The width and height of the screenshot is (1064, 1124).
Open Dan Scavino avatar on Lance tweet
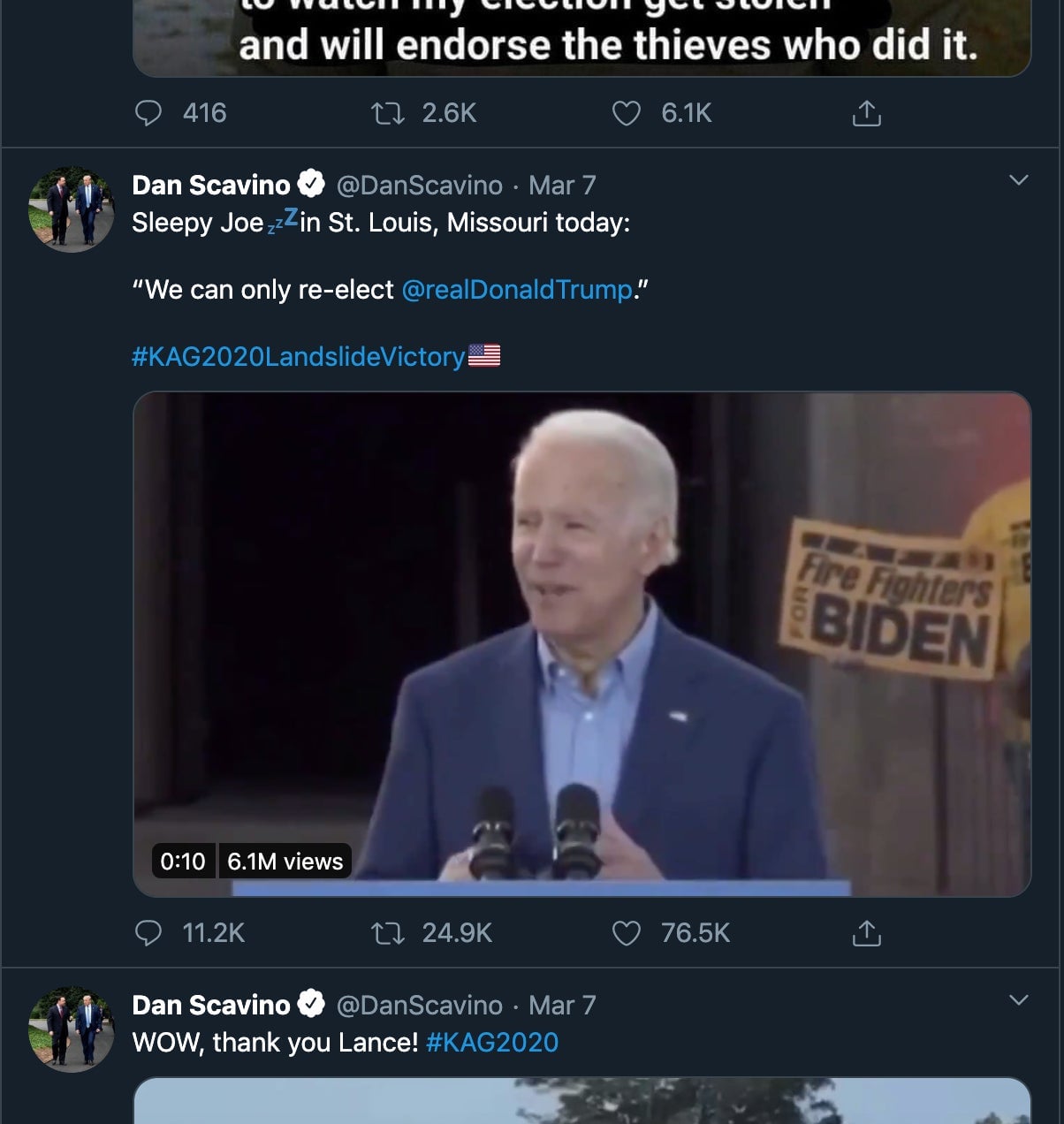72,1030
